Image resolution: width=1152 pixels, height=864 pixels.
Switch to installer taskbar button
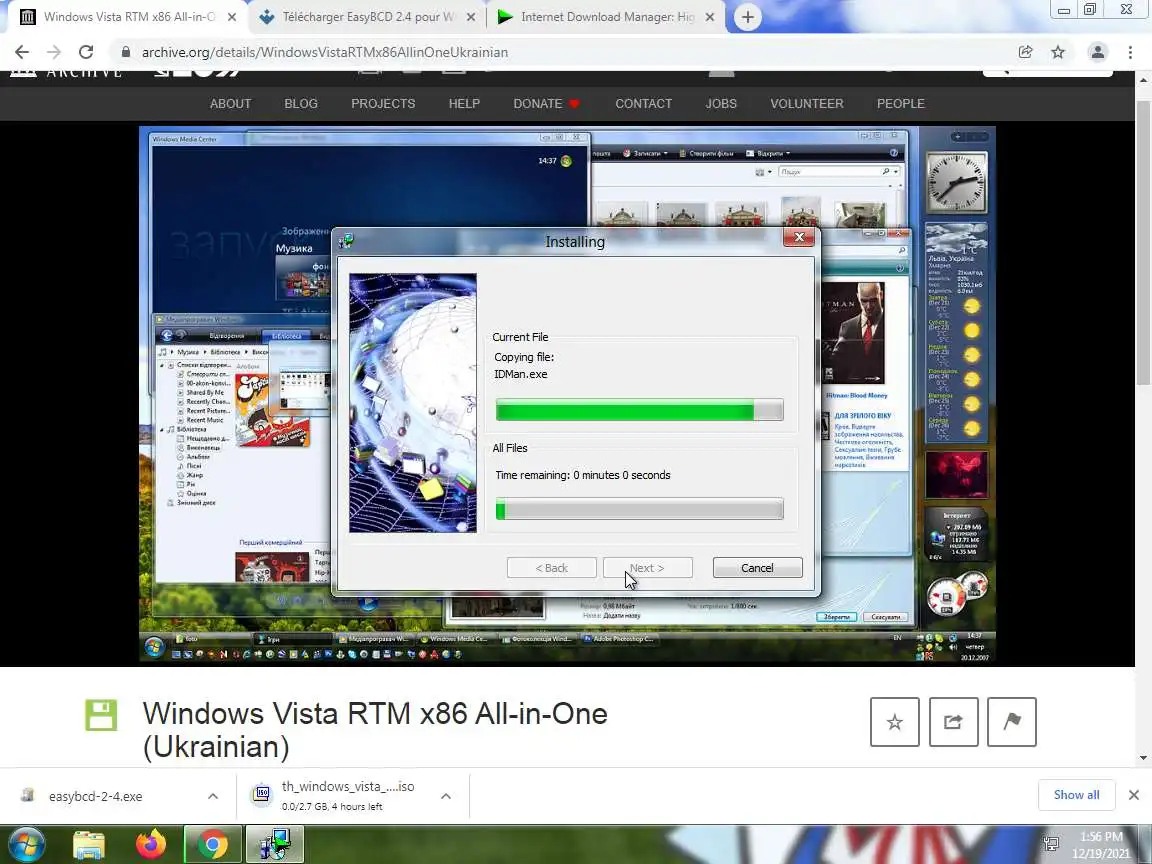pos(275,845)
